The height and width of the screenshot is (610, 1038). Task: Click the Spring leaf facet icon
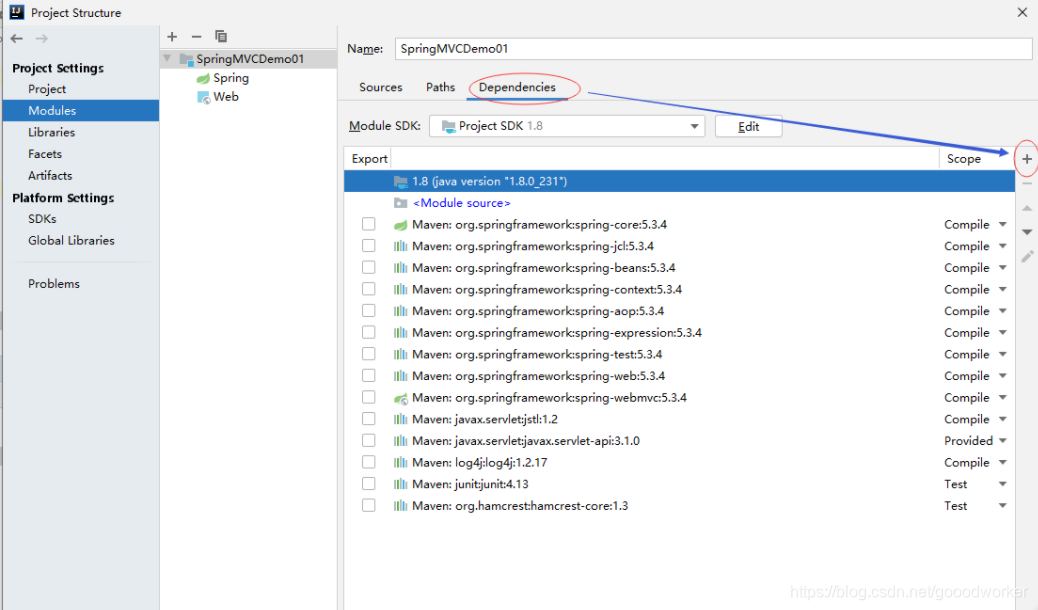coord(203,79)
